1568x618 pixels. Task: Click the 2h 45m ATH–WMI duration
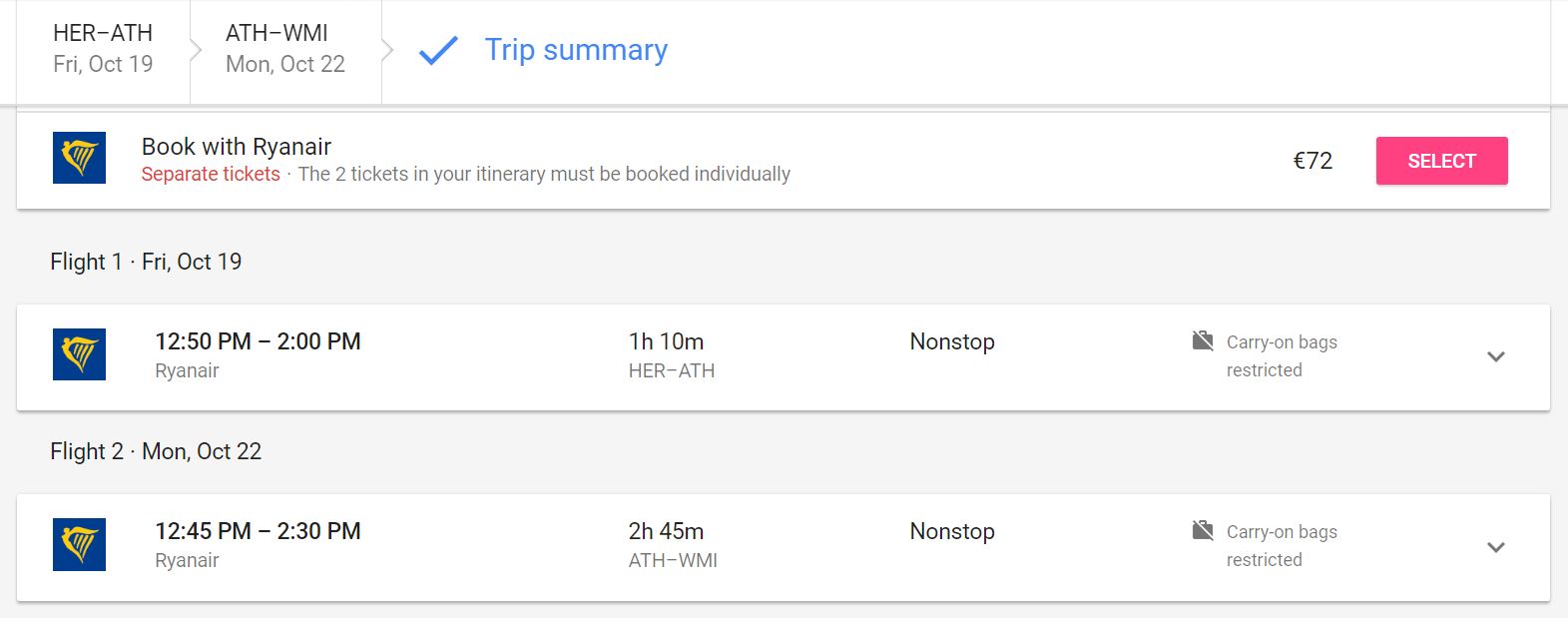666,531
